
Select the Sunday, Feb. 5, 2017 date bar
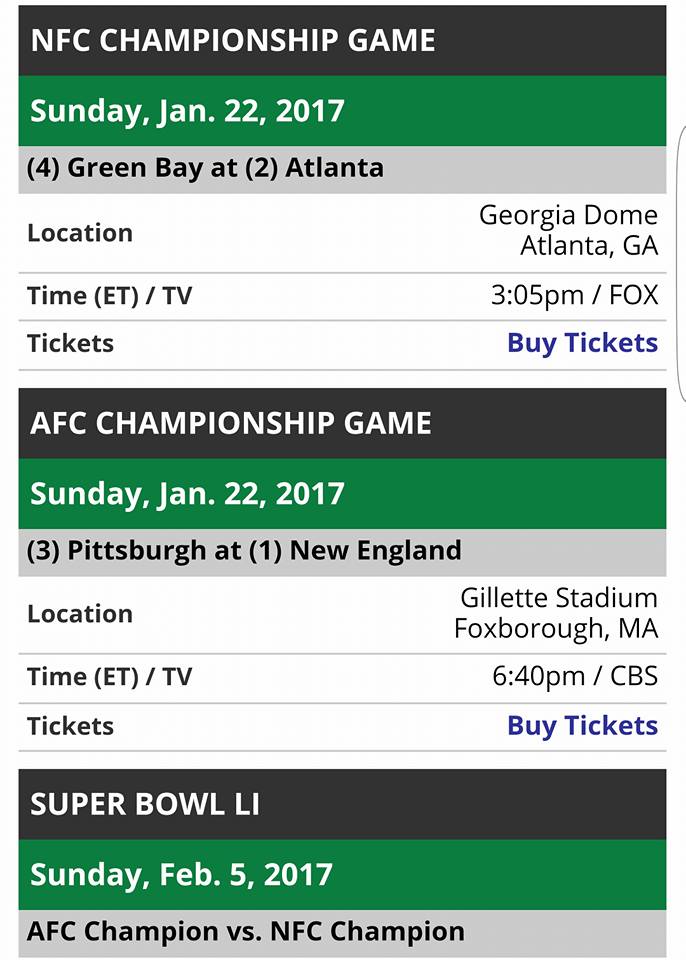pos(181,875)
